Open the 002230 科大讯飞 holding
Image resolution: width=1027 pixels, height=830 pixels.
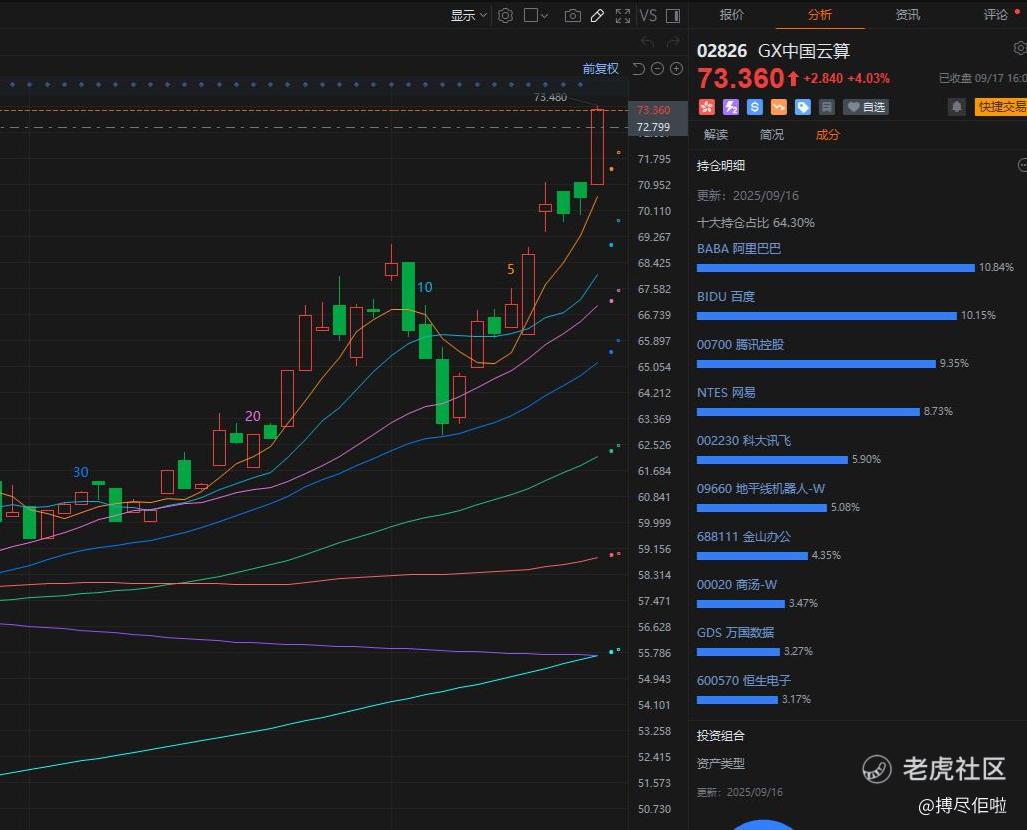coord(743,440)
